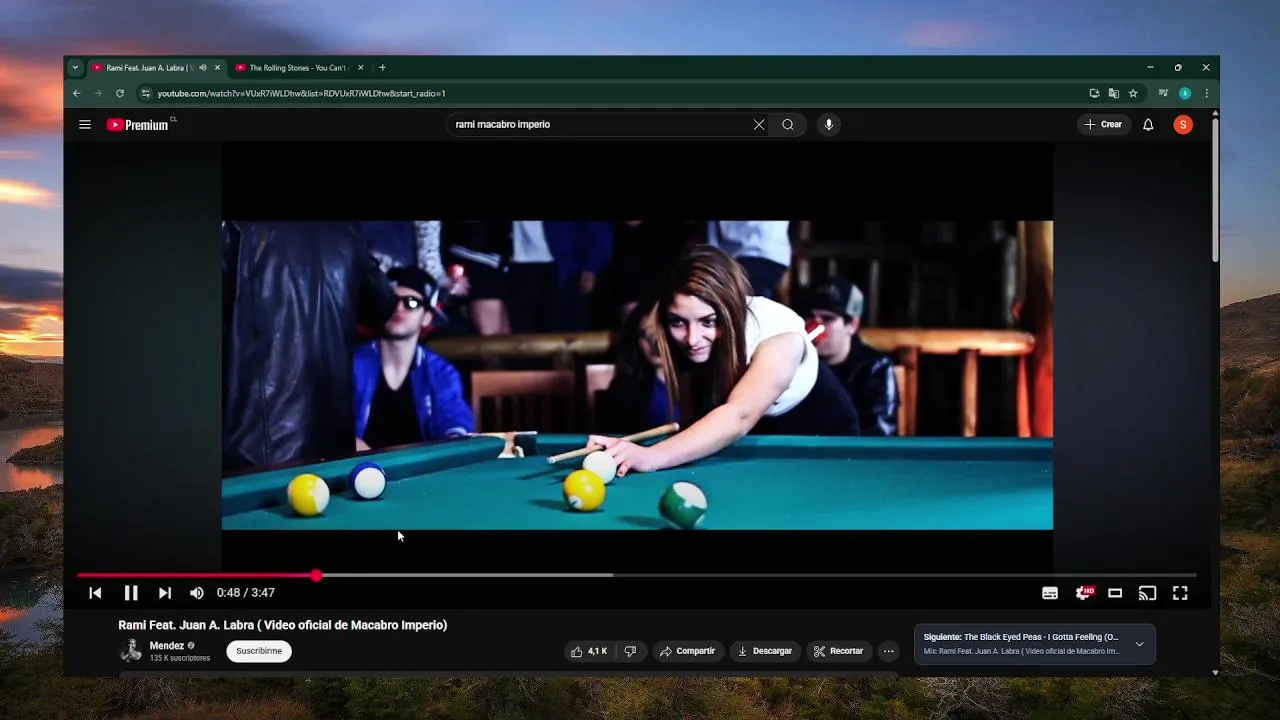Image resolution: width=1280 pixels, height=720 pixels.
Task: Click the 0:48 / 3:47 time display
Action: click(246, 593)
